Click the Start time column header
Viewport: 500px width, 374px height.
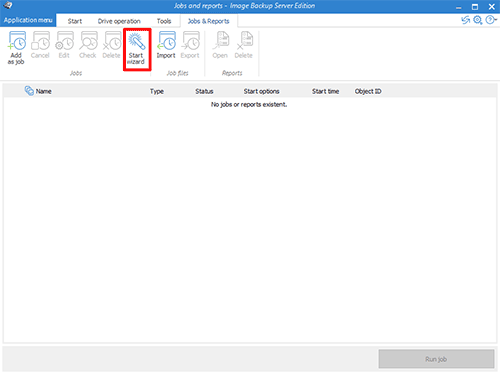tap(325, 91)
